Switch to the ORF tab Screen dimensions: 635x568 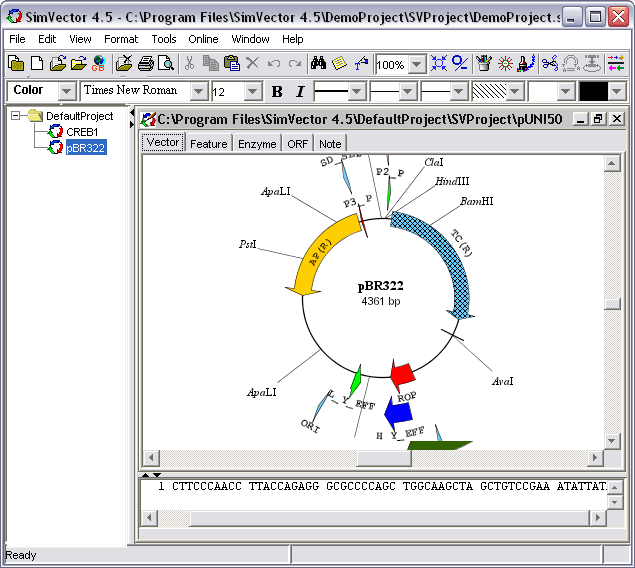coord(298,144)
